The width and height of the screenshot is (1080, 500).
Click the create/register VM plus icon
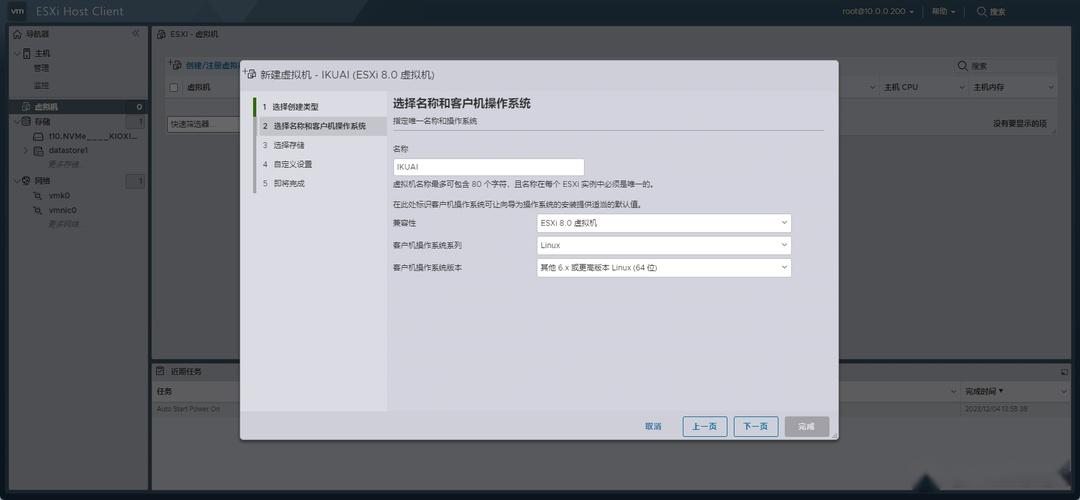point(175,65)
